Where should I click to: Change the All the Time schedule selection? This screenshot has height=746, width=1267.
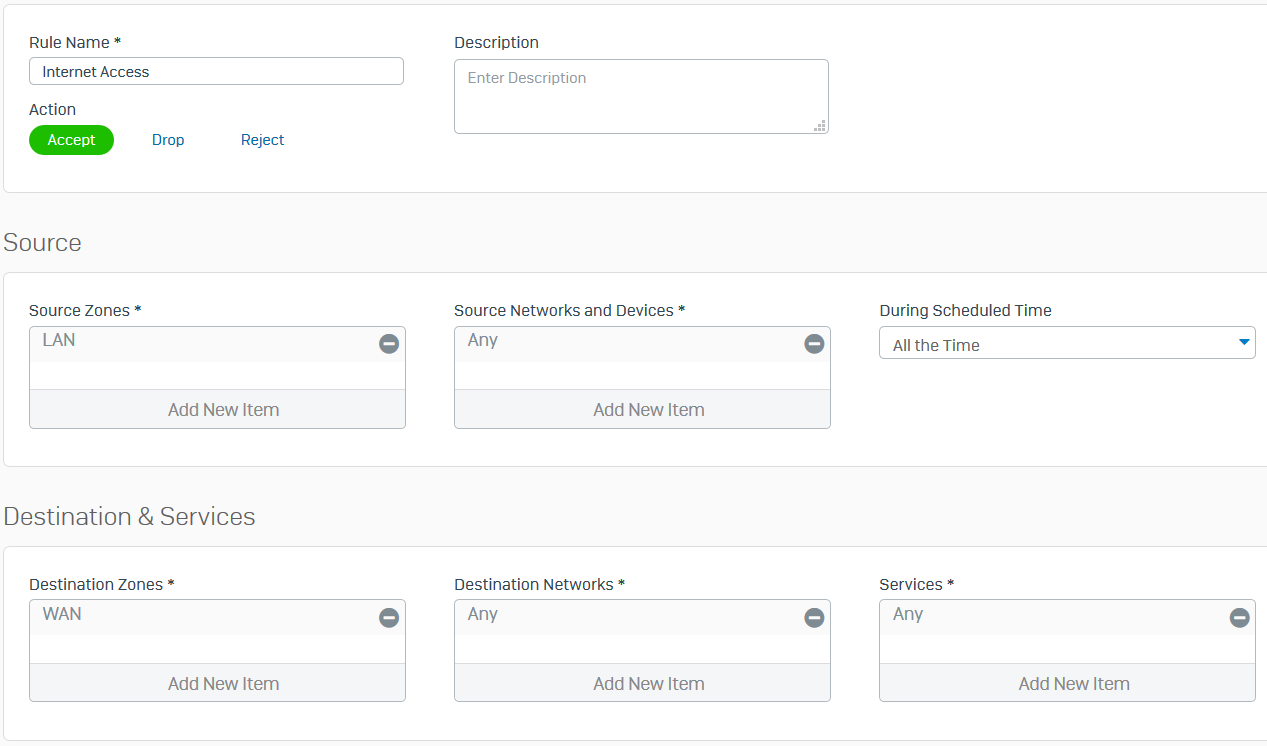(x=1066, y=342)
